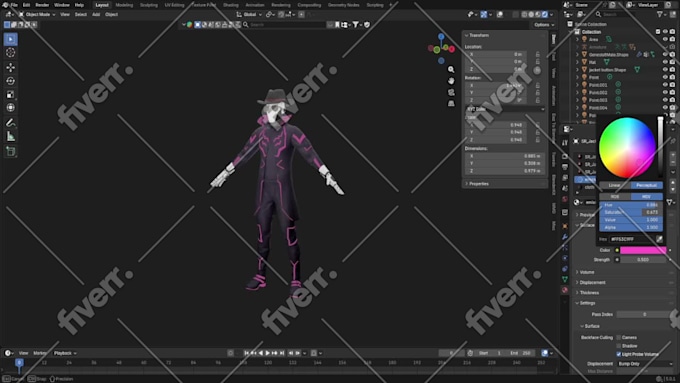The image size is (680, 383).
Task: Click the pink emission Color swatch
Action: pos(643,250)
